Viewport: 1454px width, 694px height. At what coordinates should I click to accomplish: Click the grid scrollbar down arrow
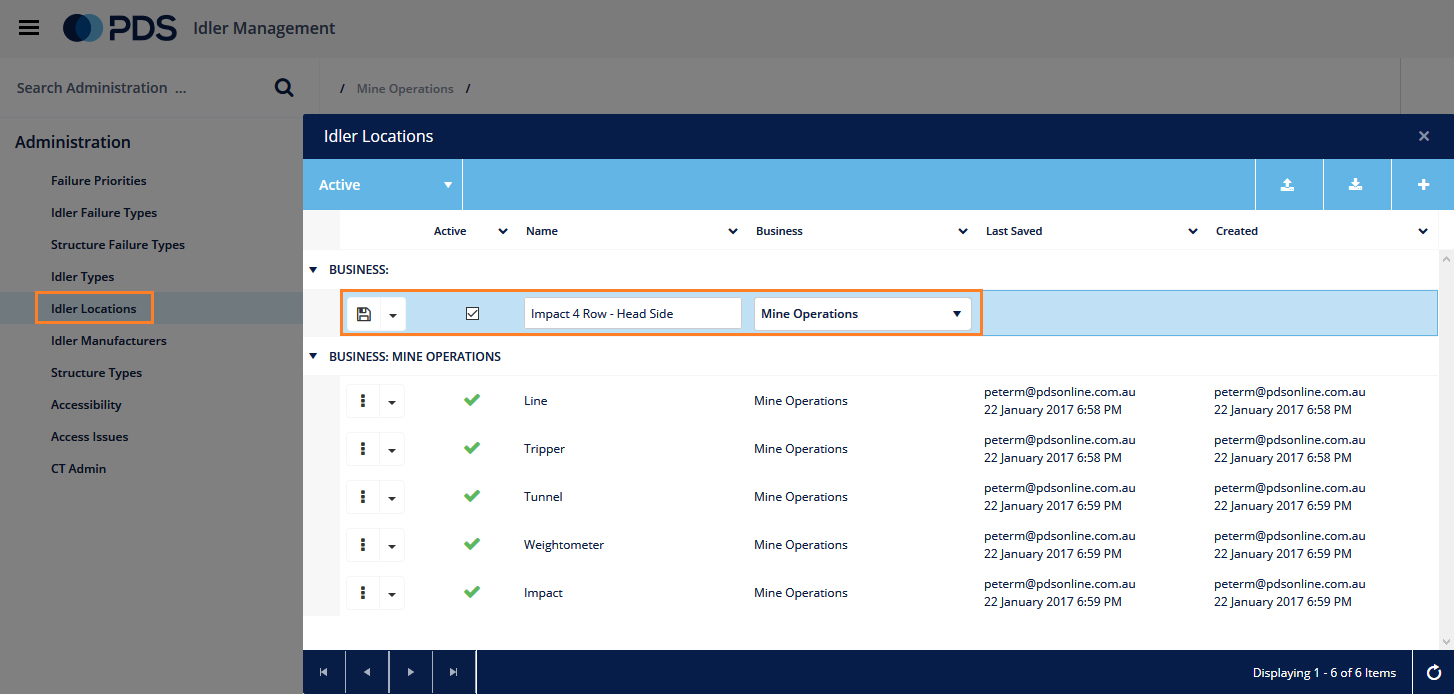click(x=1446, y=640)
